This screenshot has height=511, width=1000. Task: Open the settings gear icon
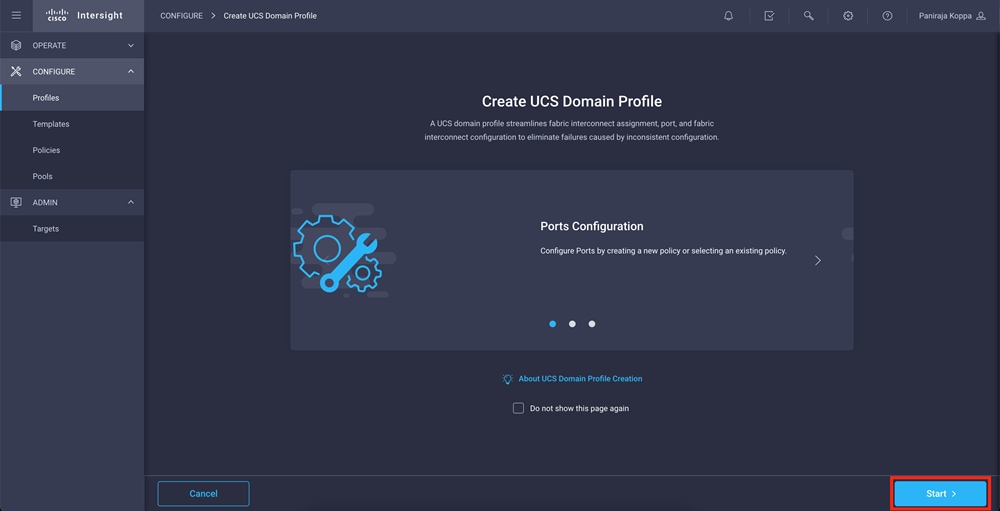pyautogui.click(x=848, y=16)
